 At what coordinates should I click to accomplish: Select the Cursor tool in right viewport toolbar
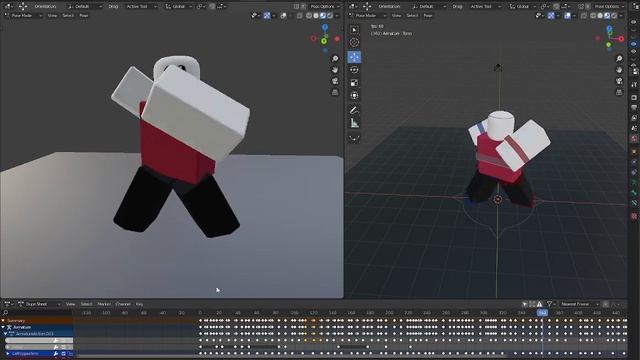point(354,42)
